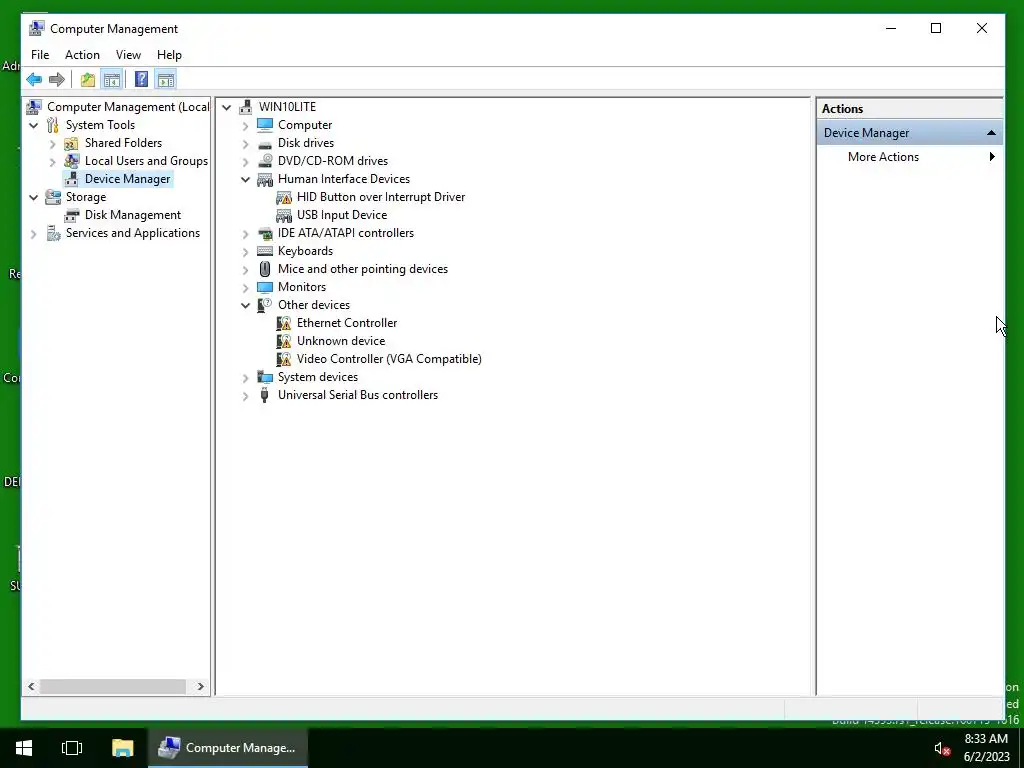Viewport: 1024px width, 768px height.
Task: Select Computer Management (Local) root node
Action: tap(128, 107)
